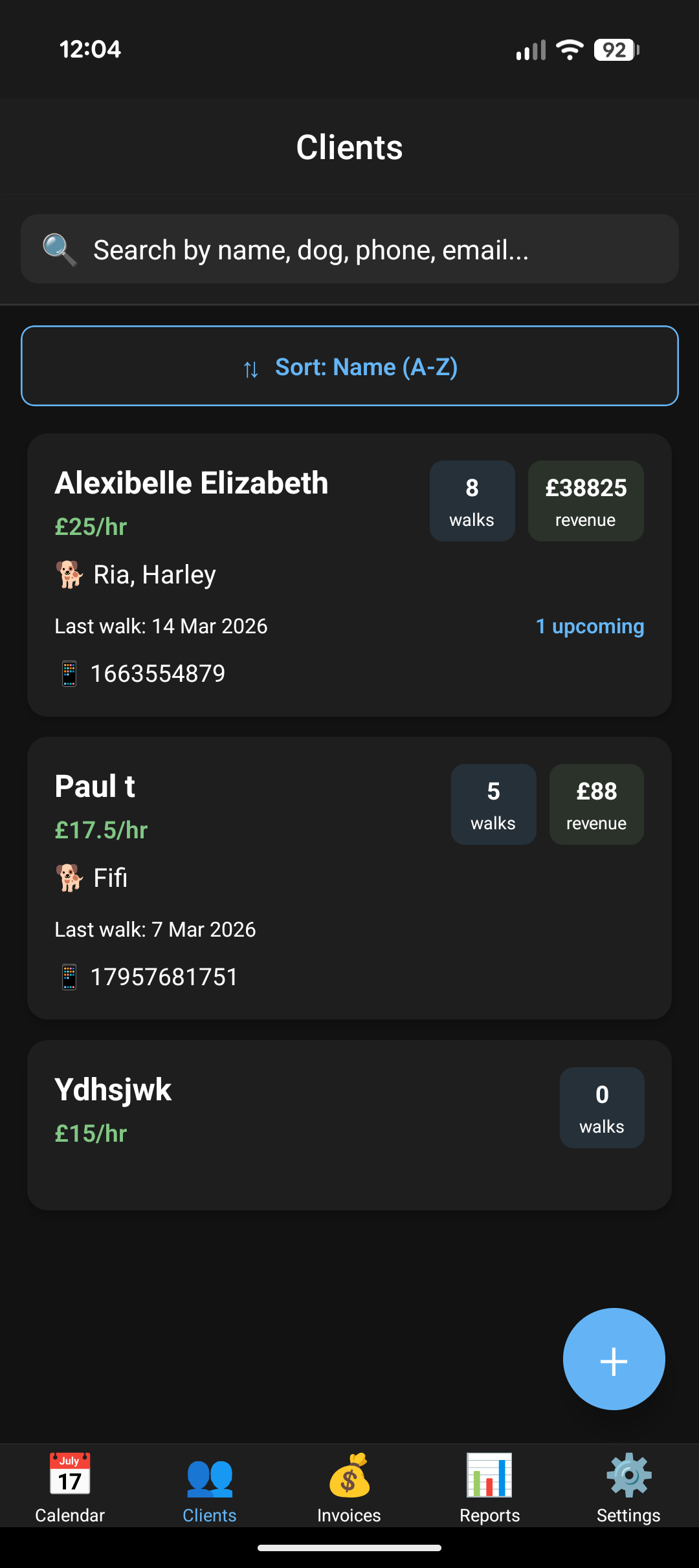Tap the blue add client plus button
This screenshot has height=1568, width=699.
614,1359
